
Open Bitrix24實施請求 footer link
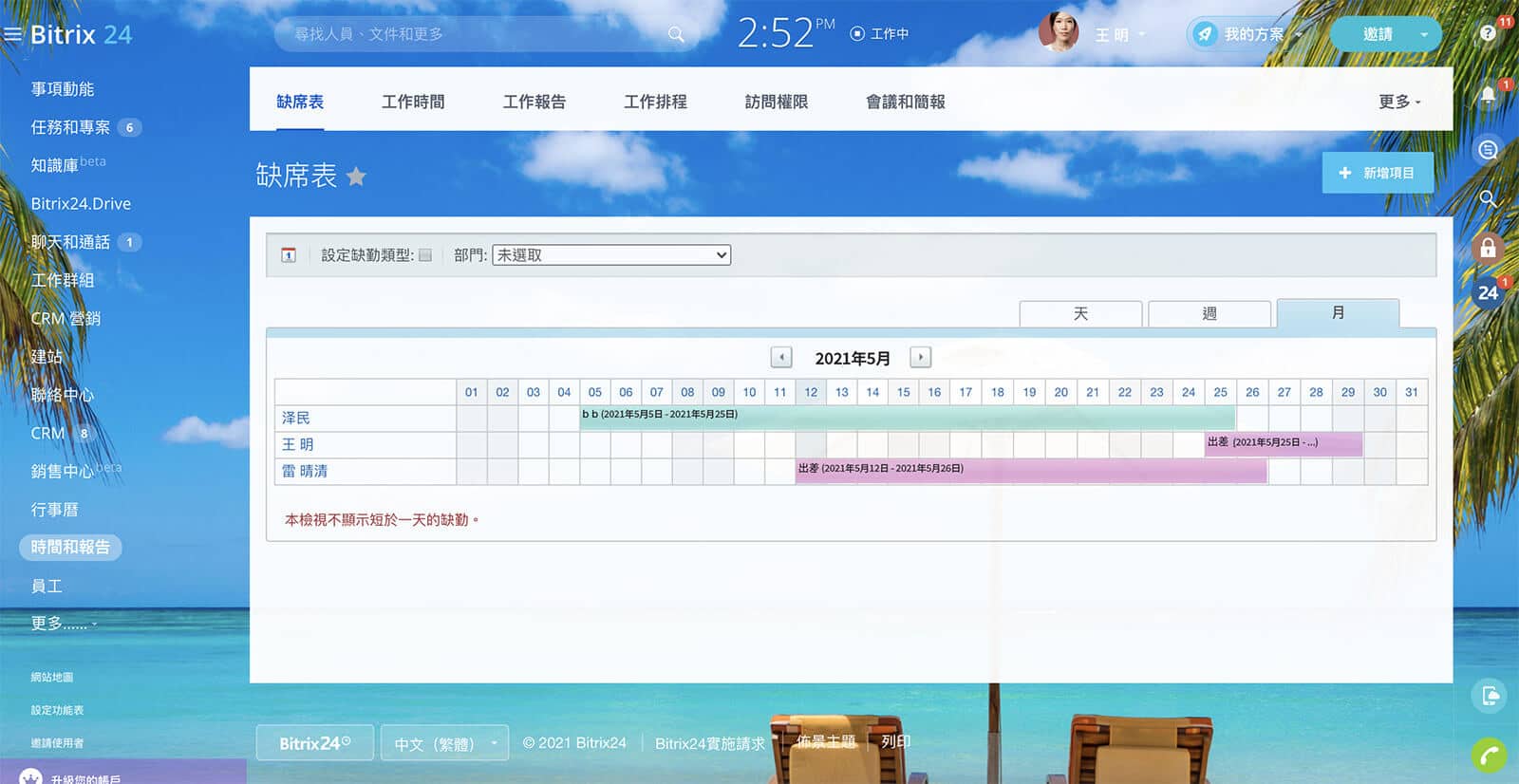pos(710,743)
